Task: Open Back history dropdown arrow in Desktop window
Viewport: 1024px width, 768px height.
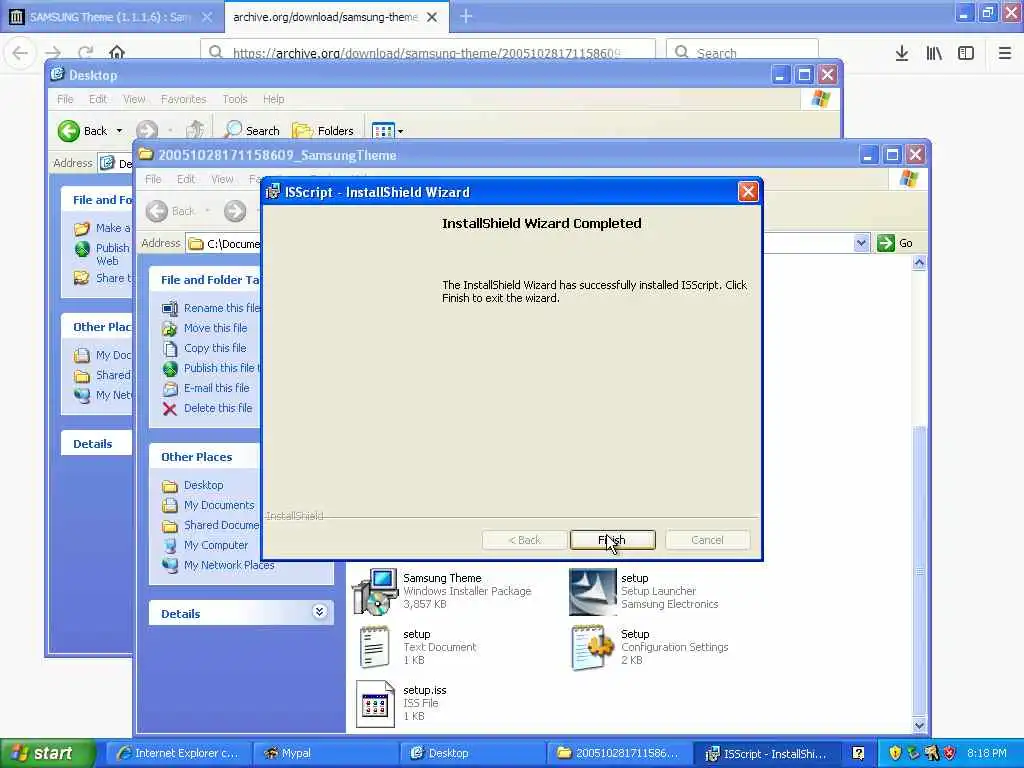Action: click(x=120, y=131)
